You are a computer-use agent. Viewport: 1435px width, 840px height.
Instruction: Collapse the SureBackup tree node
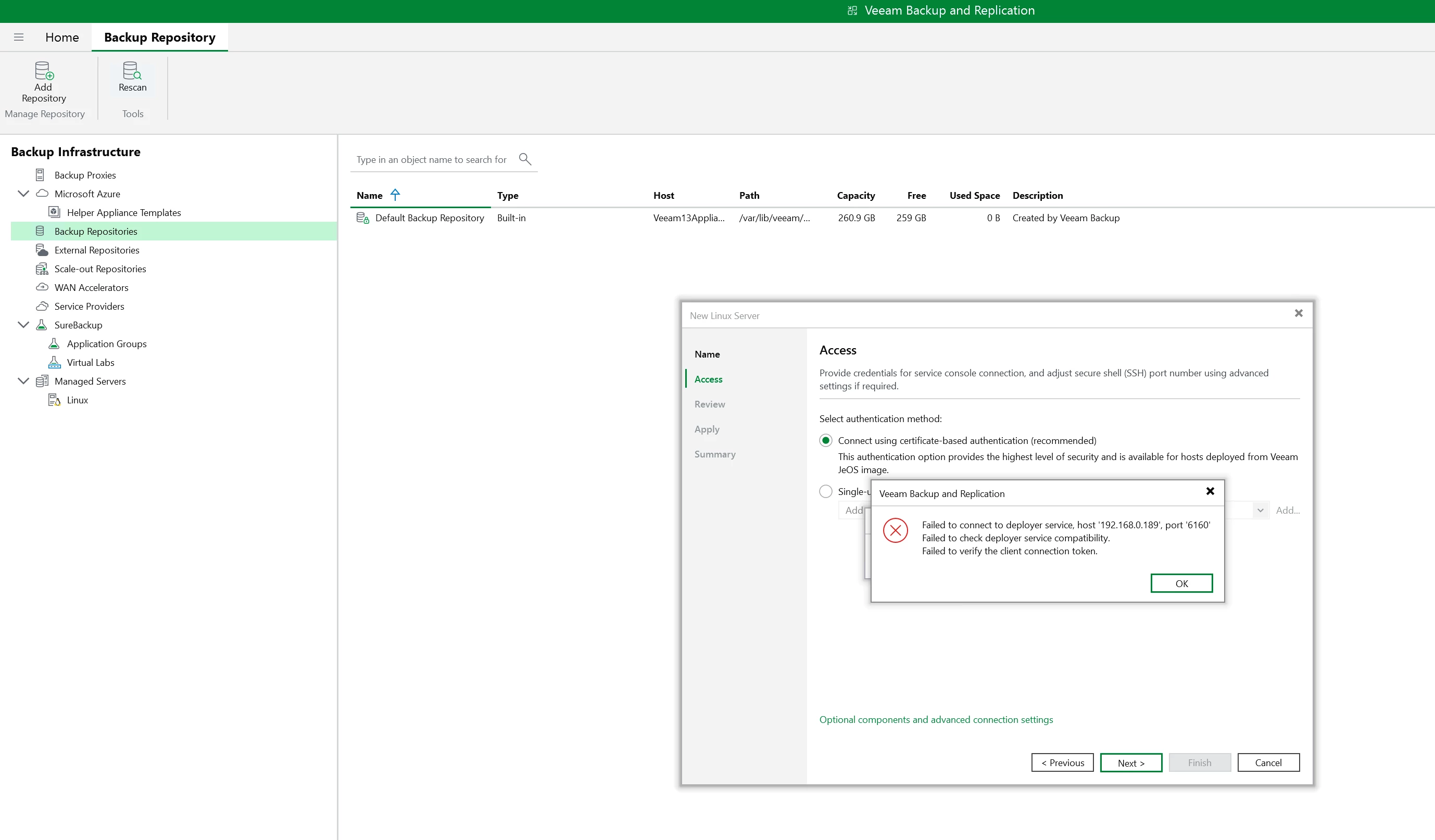pyautogui.click(x=23, y=325)
